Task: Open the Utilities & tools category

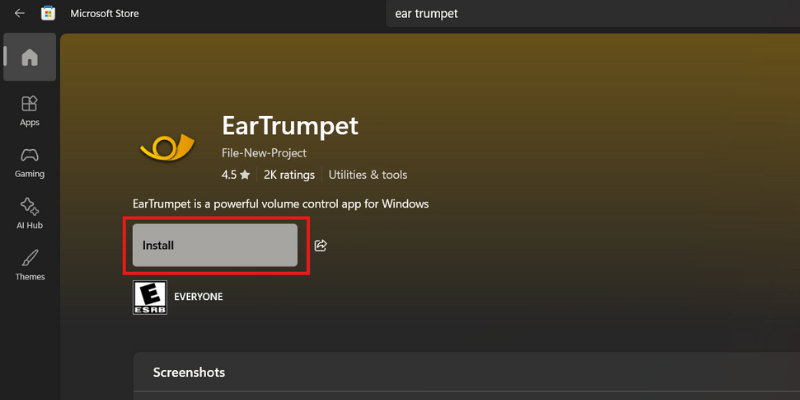Action: [x=367, y=175]
